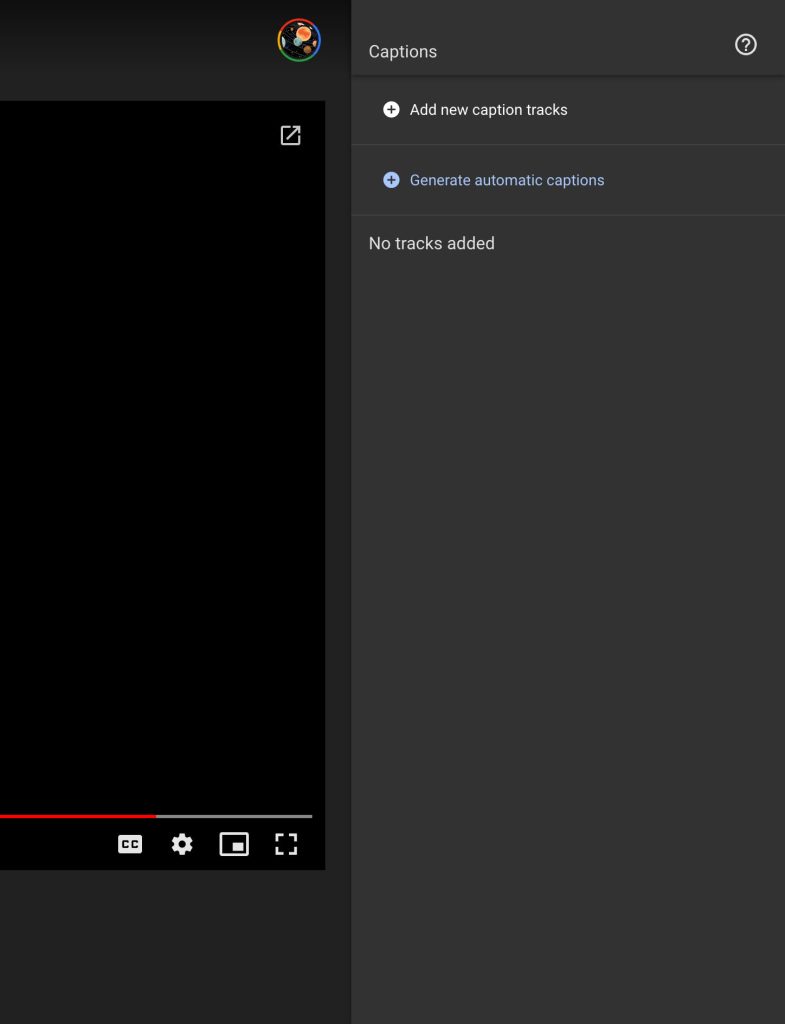Viewport: 785px width, 1024px height.
Task: Switch to miniplayer mode
Action: [234, 844]
